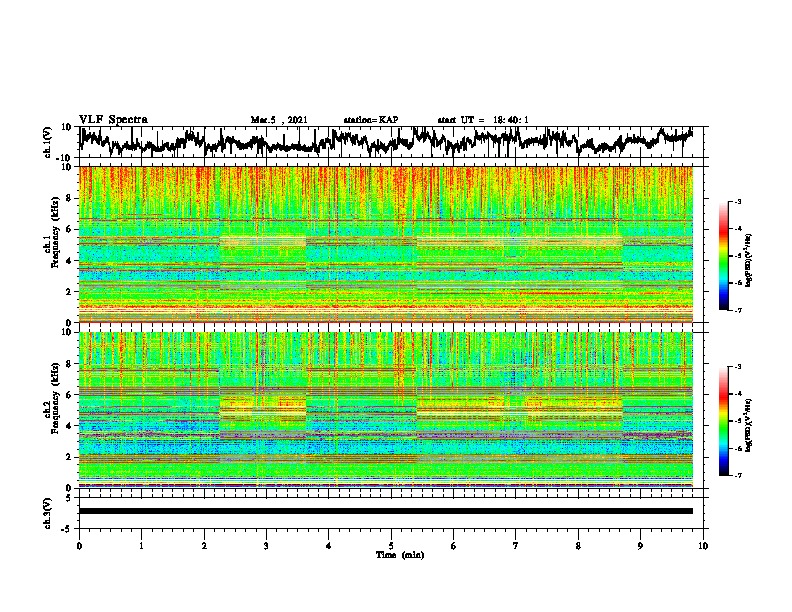Click time axis tick label "2"
The image size is (792, 612).
(x=204, y=546)
